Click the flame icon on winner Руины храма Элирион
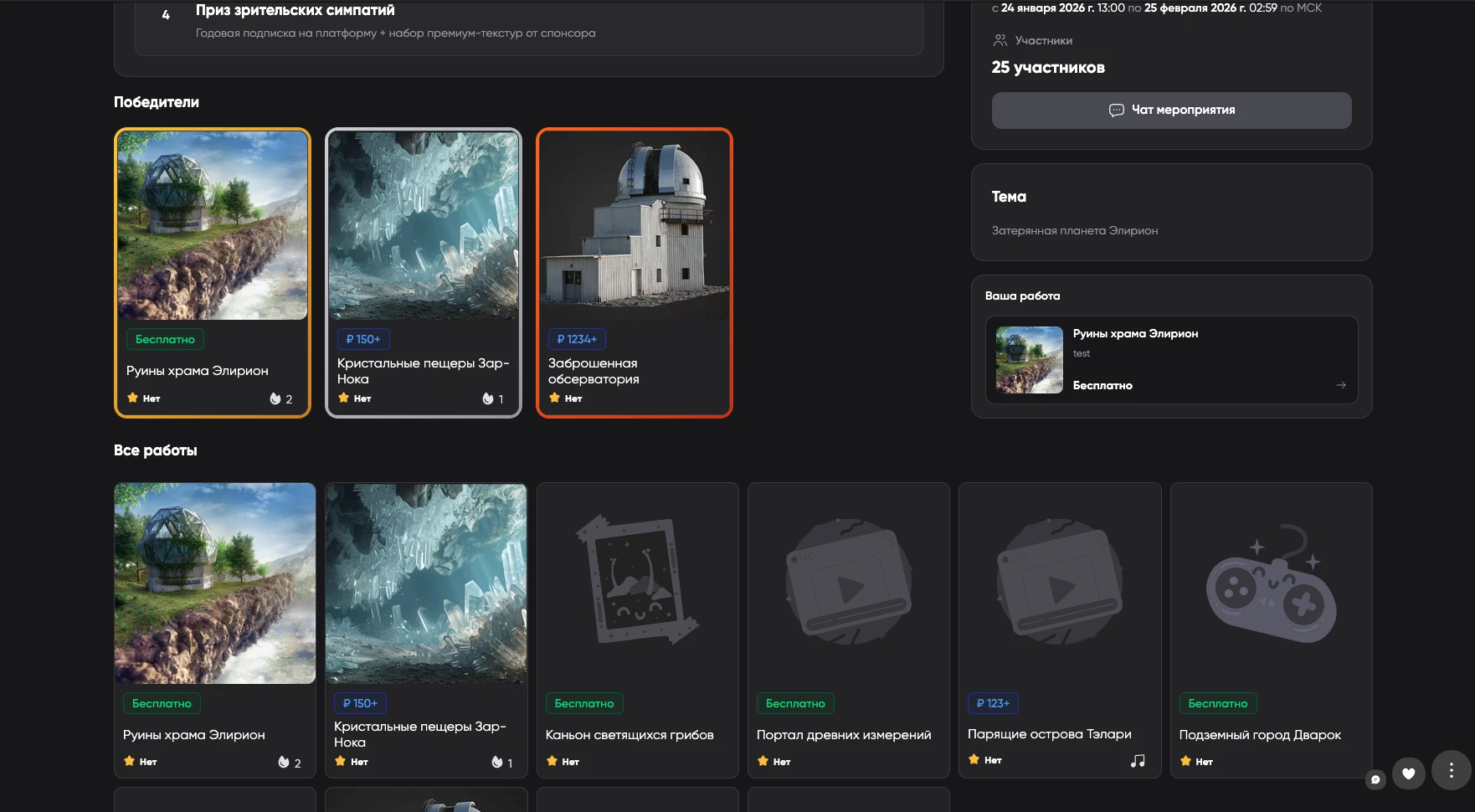This screenshot has width=1475, height=812. click(x=275, y=399)
